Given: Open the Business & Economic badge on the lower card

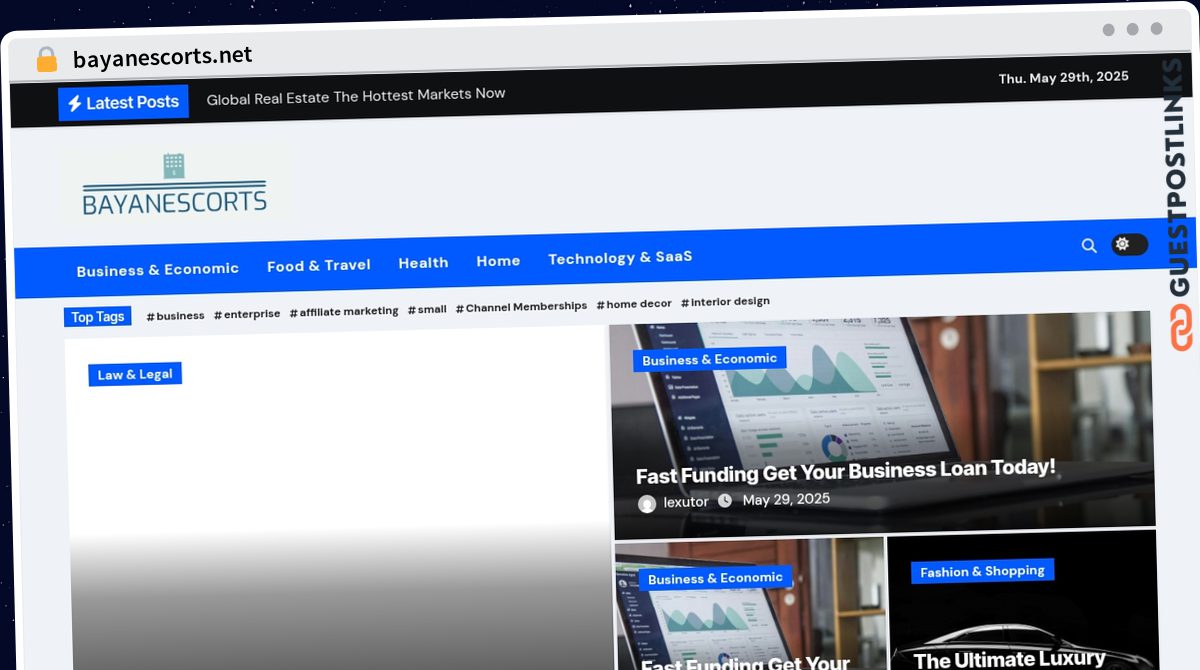Looking at the screenshot, I should point(715,578).
